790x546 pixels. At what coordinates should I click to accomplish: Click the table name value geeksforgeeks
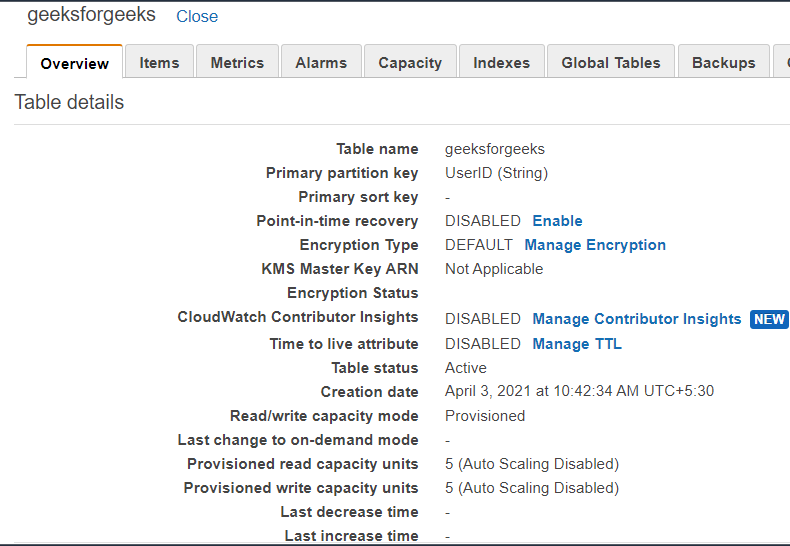495,149
